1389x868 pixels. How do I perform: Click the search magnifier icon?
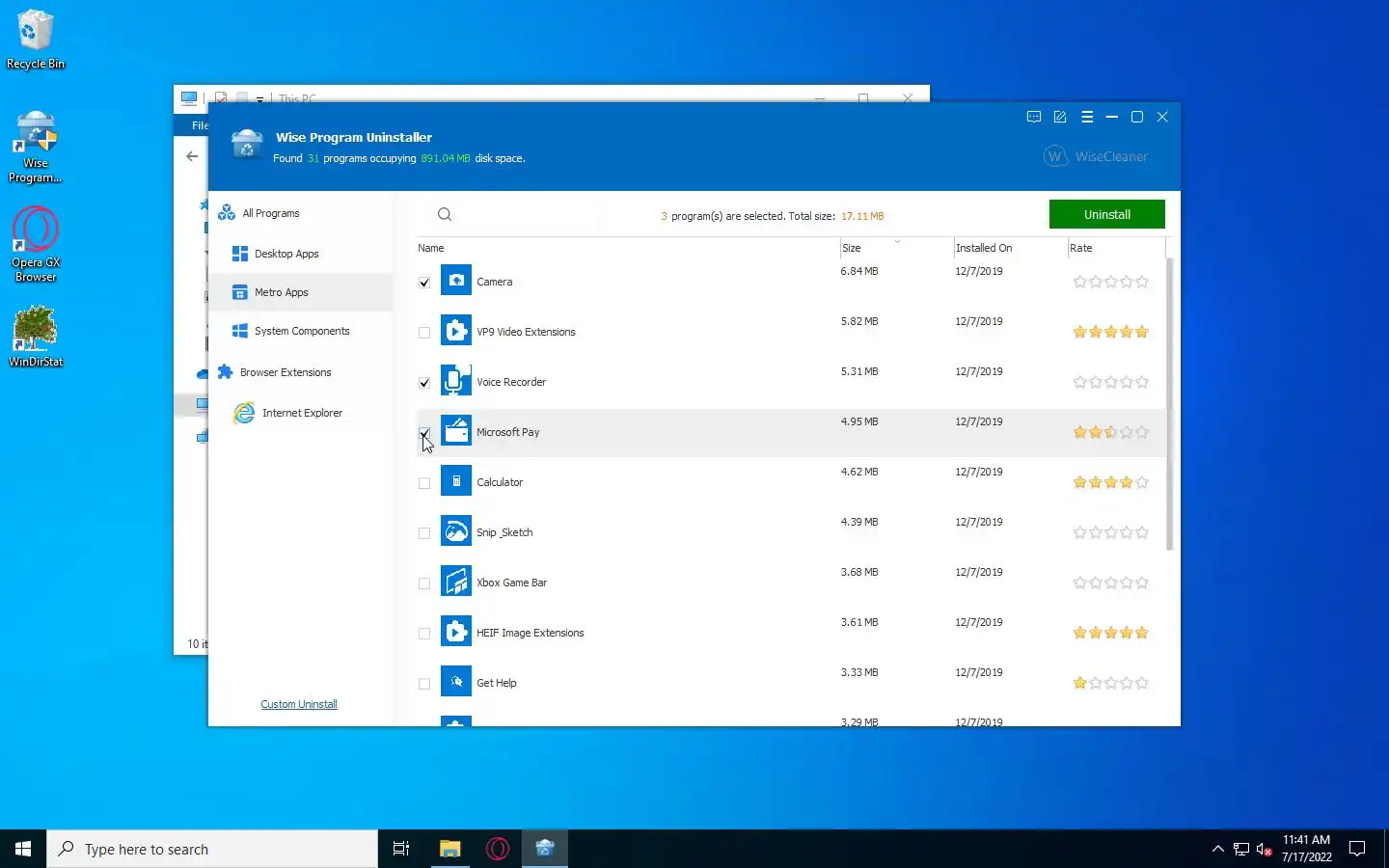(445, 215)
